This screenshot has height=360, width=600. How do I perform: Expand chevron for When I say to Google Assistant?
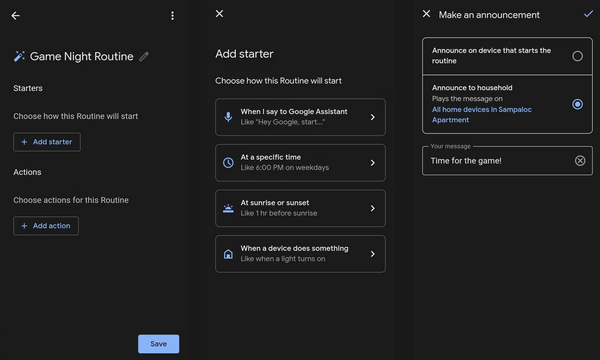373,117
